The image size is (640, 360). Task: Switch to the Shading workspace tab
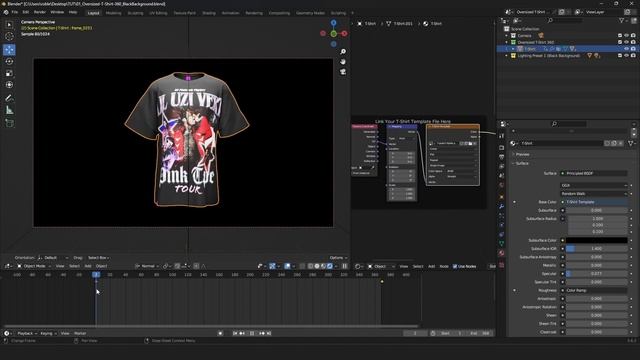209,13
